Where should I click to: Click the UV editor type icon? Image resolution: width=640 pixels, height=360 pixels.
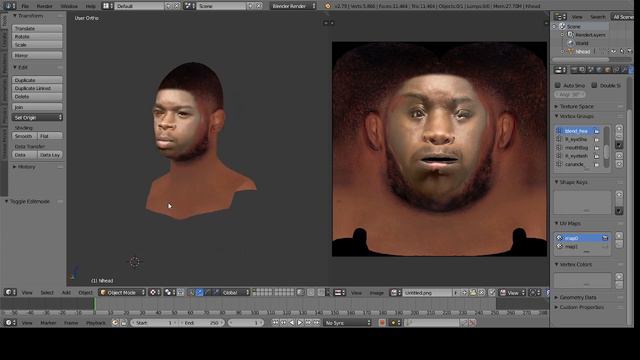point(339,293)
